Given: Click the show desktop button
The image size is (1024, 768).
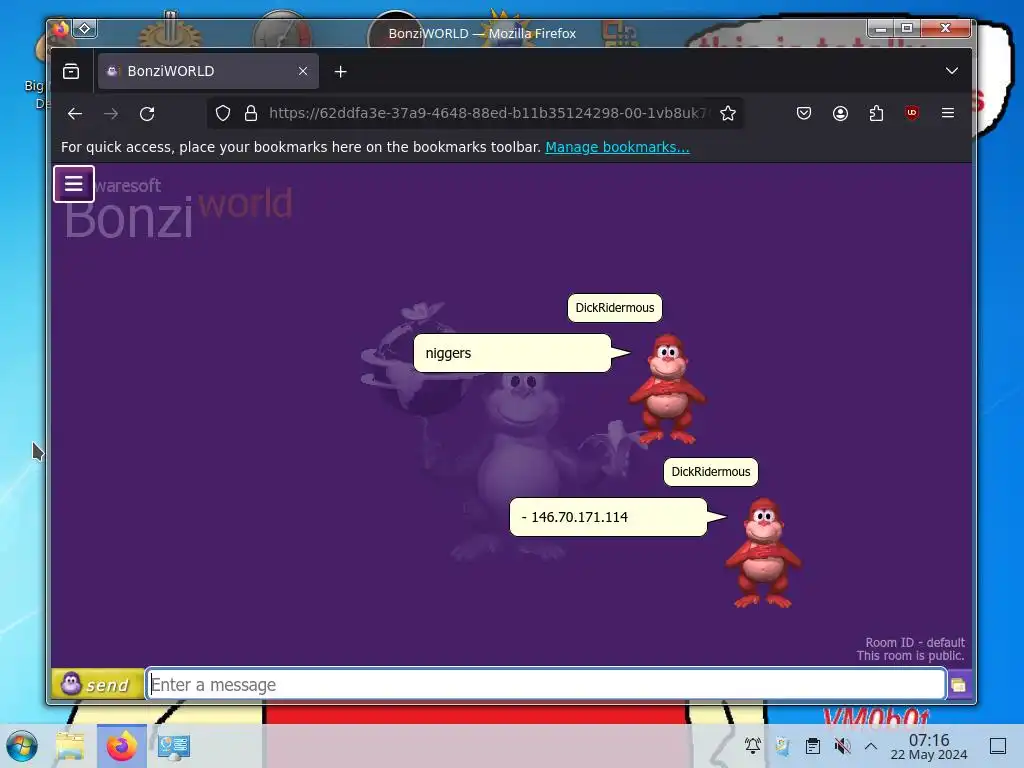Looking at the screenshot, I should (x=998, y=746).
